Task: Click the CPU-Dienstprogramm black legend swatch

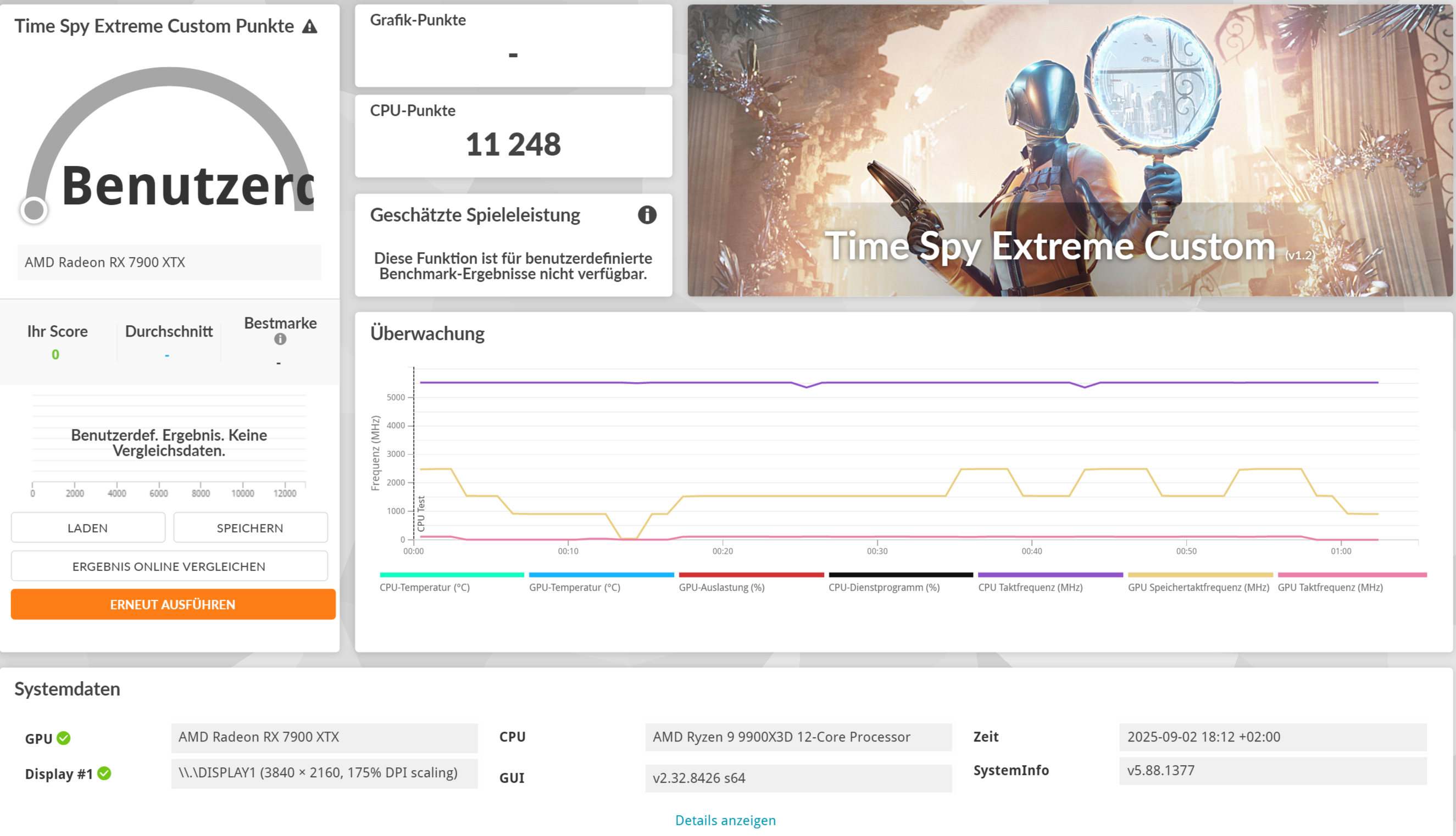Action: point(901,575)
